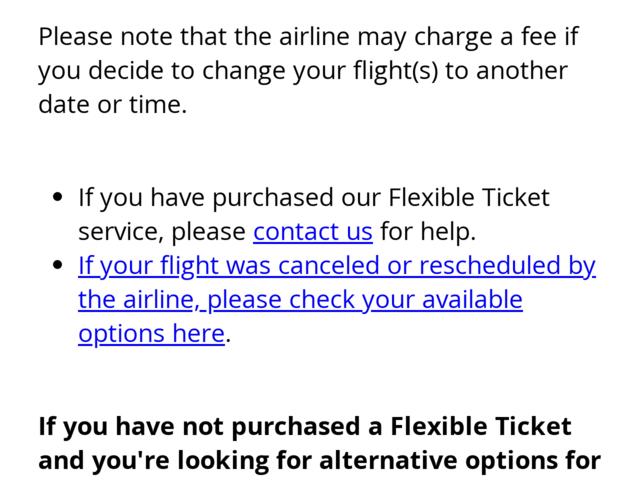The image size is (640, 480).
Task: Click the words "to another" in the notice
Action: pyautogui.click(x=506, y=71)
